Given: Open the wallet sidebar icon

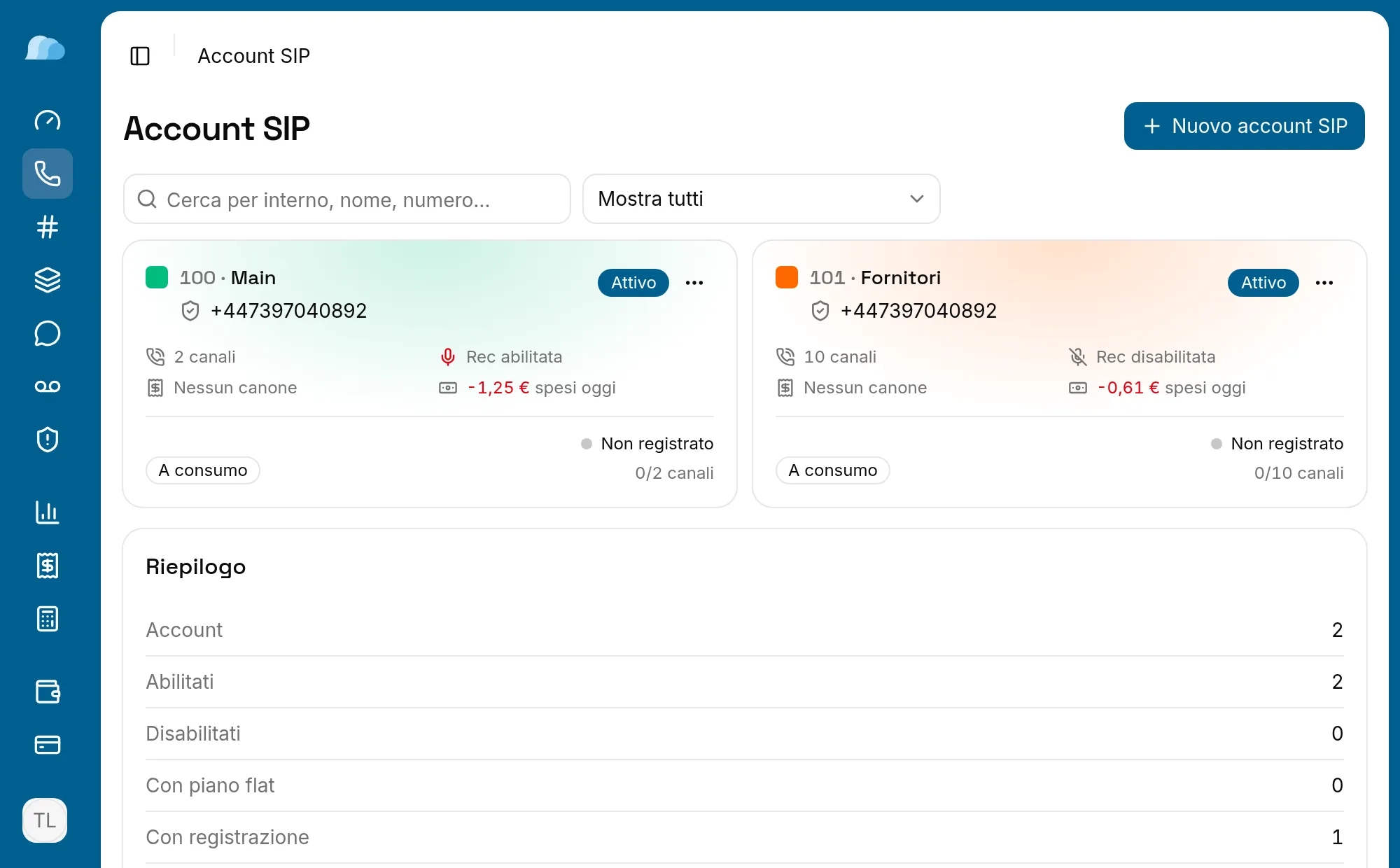Looking at the screenshot, I should (x=48, y=692).
